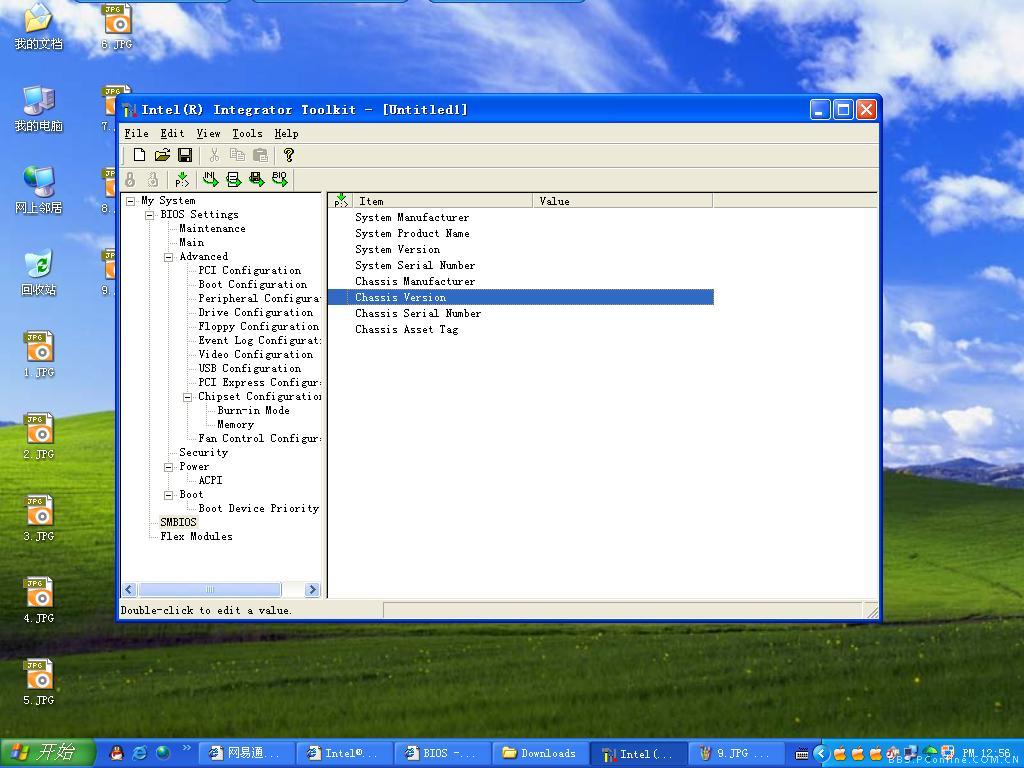Switch to the 9.JPG taskbar window

tap(736, 754)
